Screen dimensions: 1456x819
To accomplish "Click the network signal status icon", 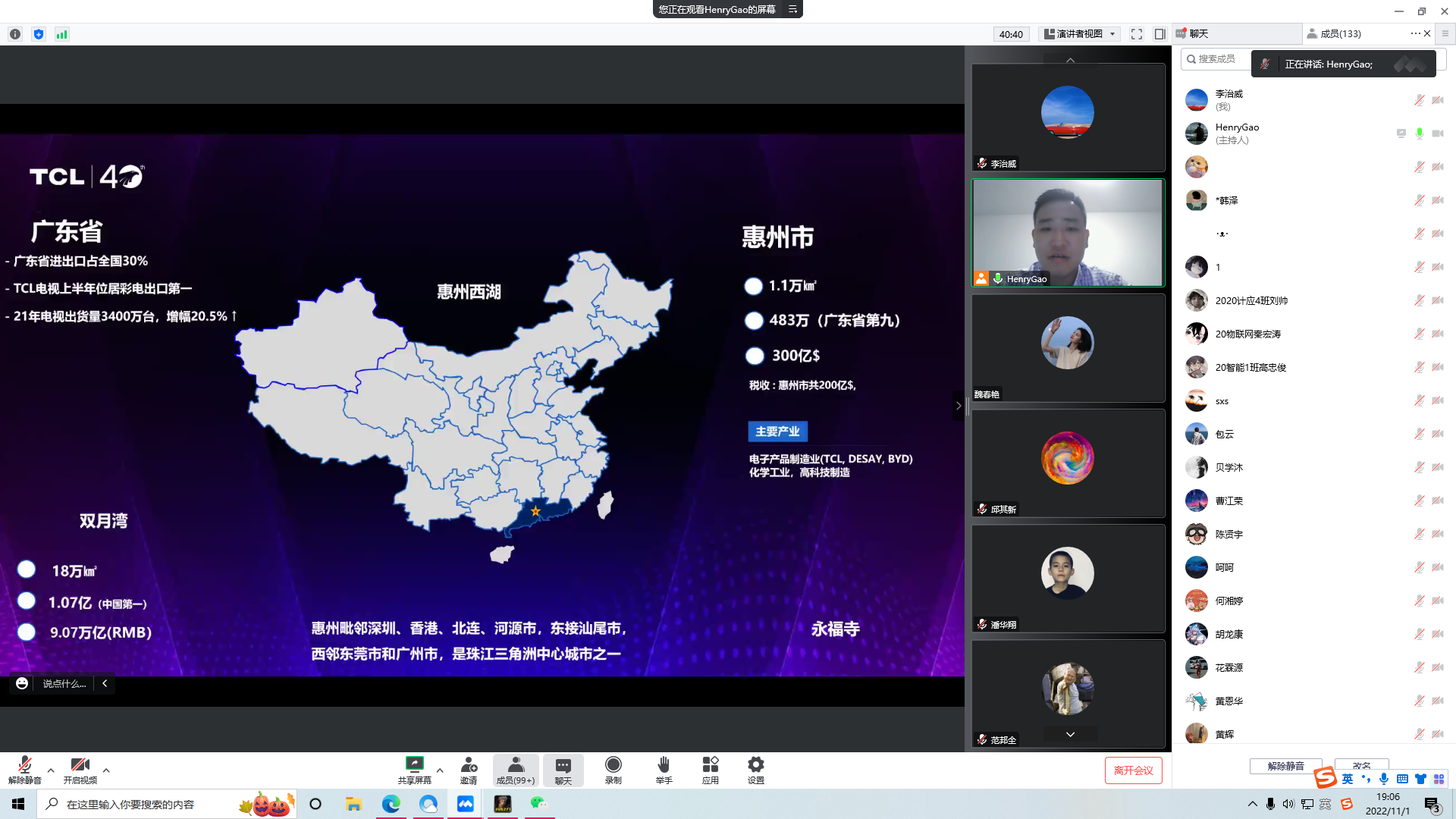I will 62,34.
